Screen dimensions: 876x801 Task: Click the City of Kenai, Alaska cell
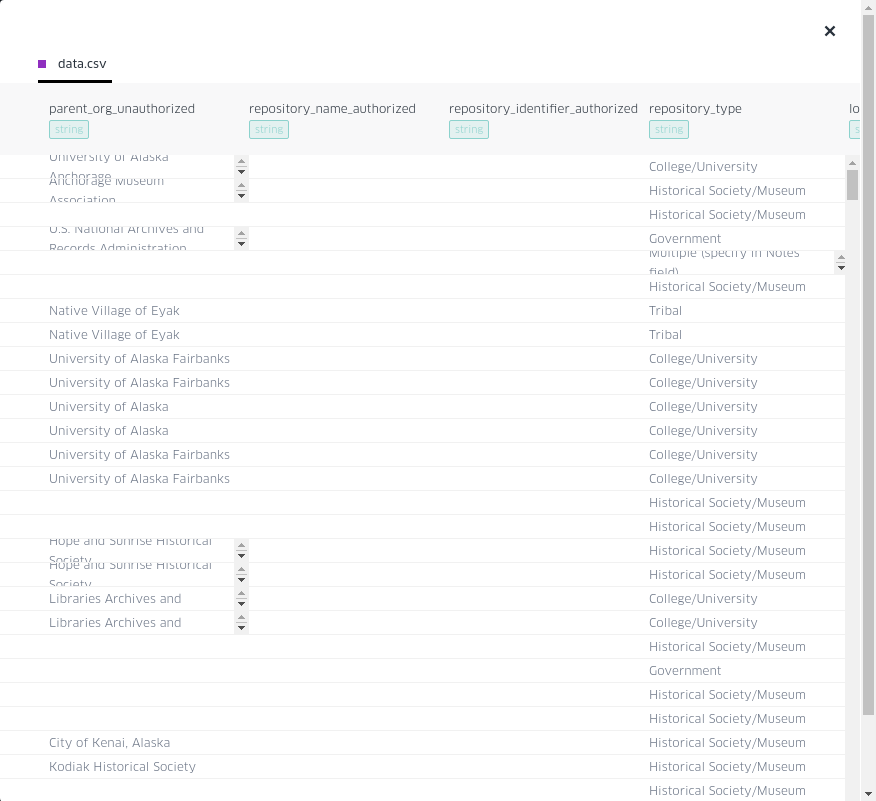coord(109,742)
